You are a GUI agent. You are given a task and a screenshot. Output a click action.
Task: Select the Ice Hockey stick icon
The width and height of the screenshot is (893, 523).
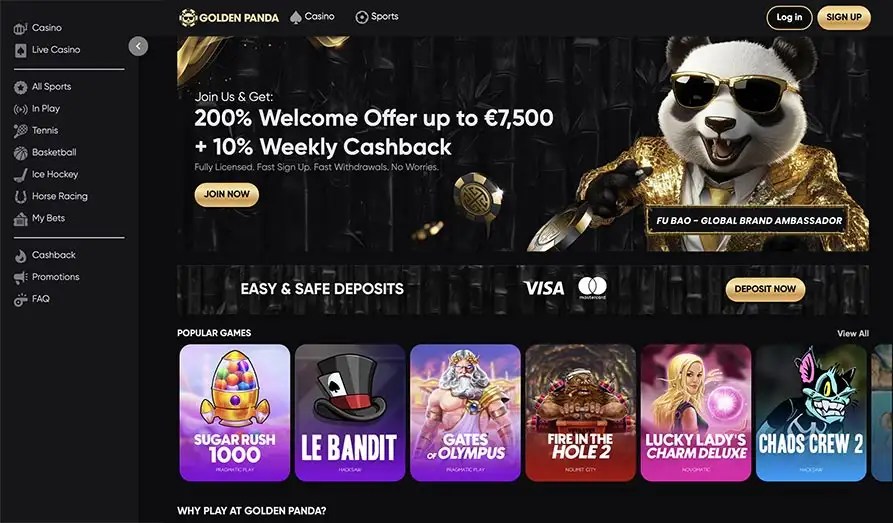coord(21,174)
